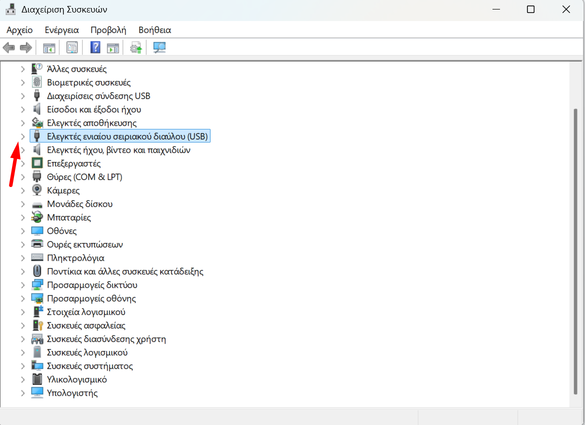Click the Forward arrow toolbar icon
The image size is (585, 425).
[26, 47]
